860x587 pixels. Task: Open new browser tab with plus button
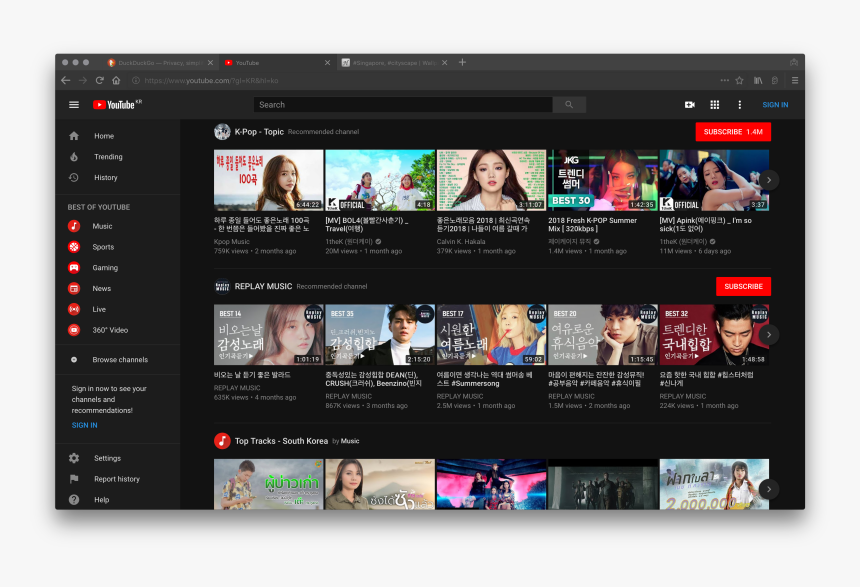462,63
